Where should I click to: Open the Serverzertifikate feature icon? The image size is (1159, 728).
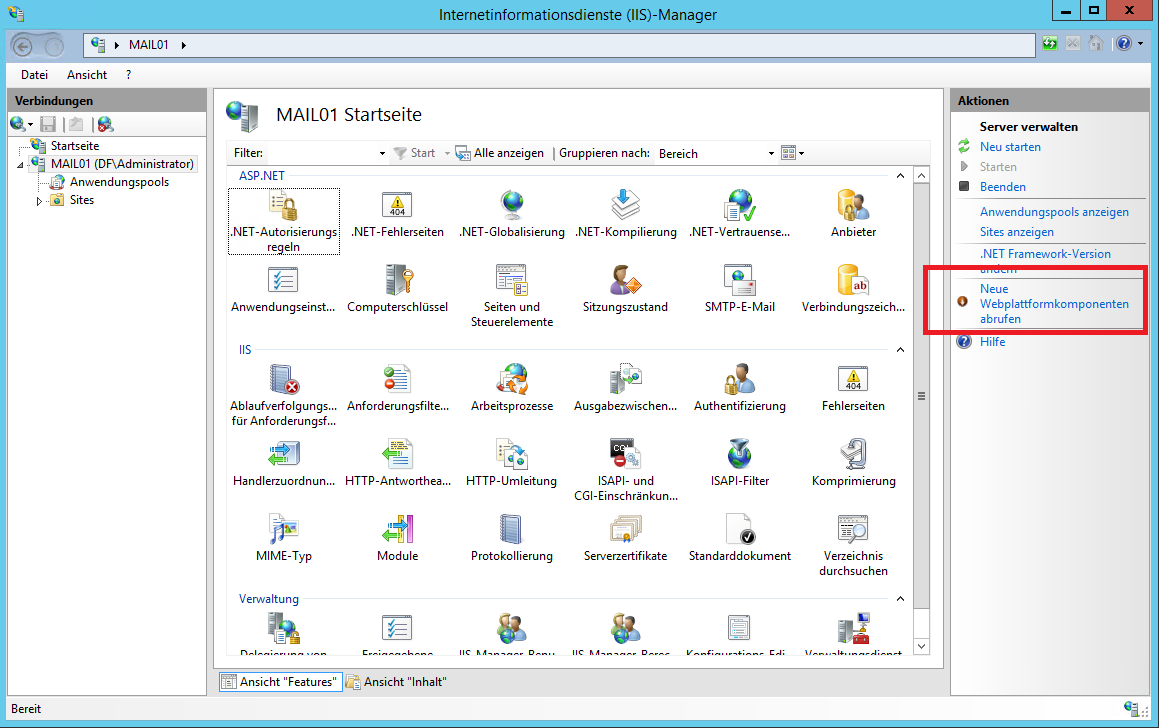point(625,530)
